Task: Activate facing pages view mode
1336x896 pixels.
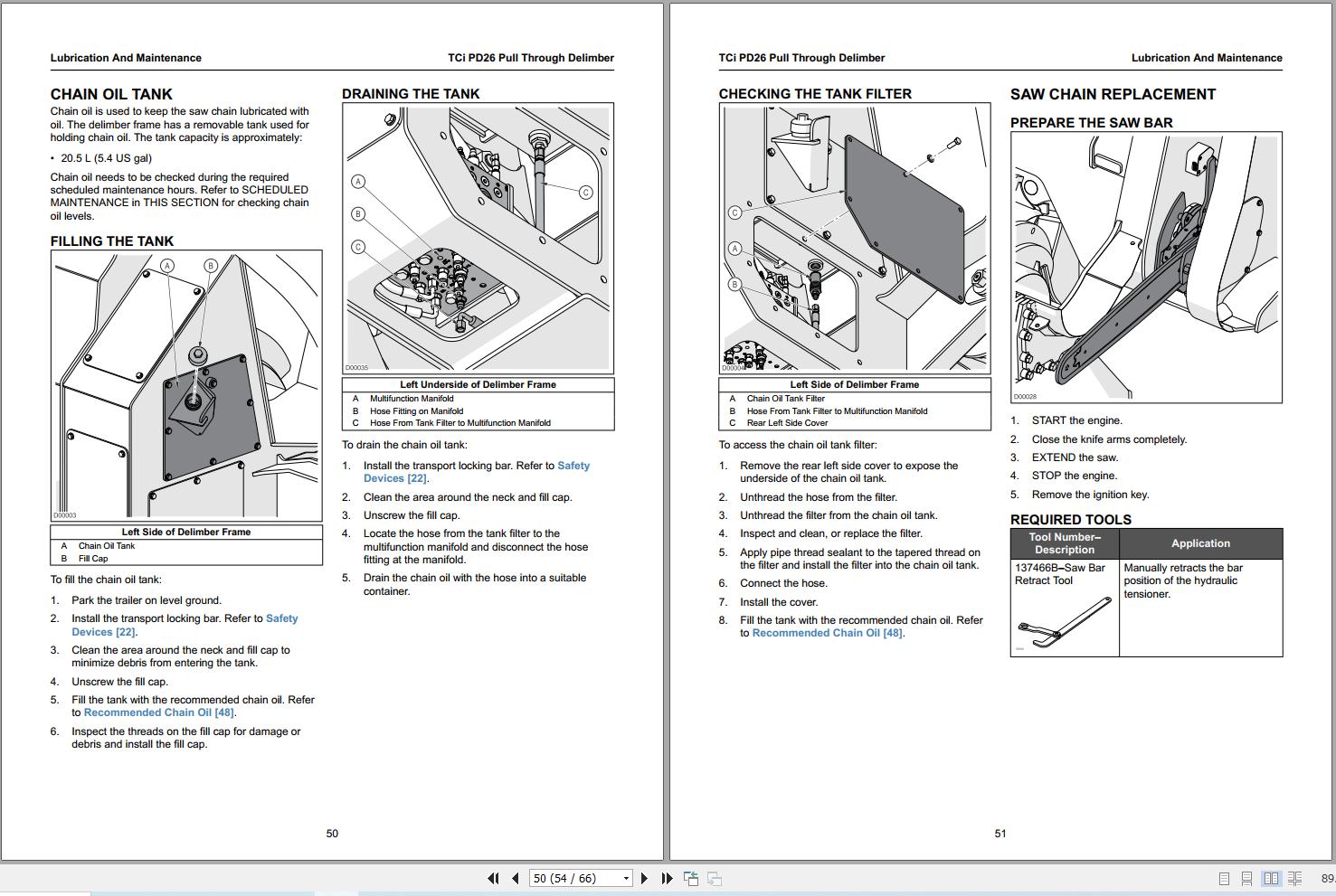Action: 1273,877
